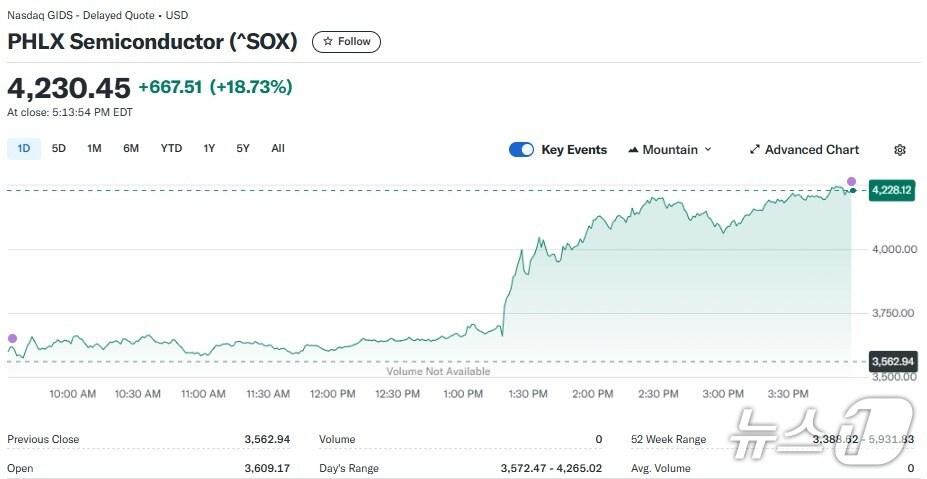
Task: Click the mountain chart icon beside Mountain
Action: click(633, 150)
